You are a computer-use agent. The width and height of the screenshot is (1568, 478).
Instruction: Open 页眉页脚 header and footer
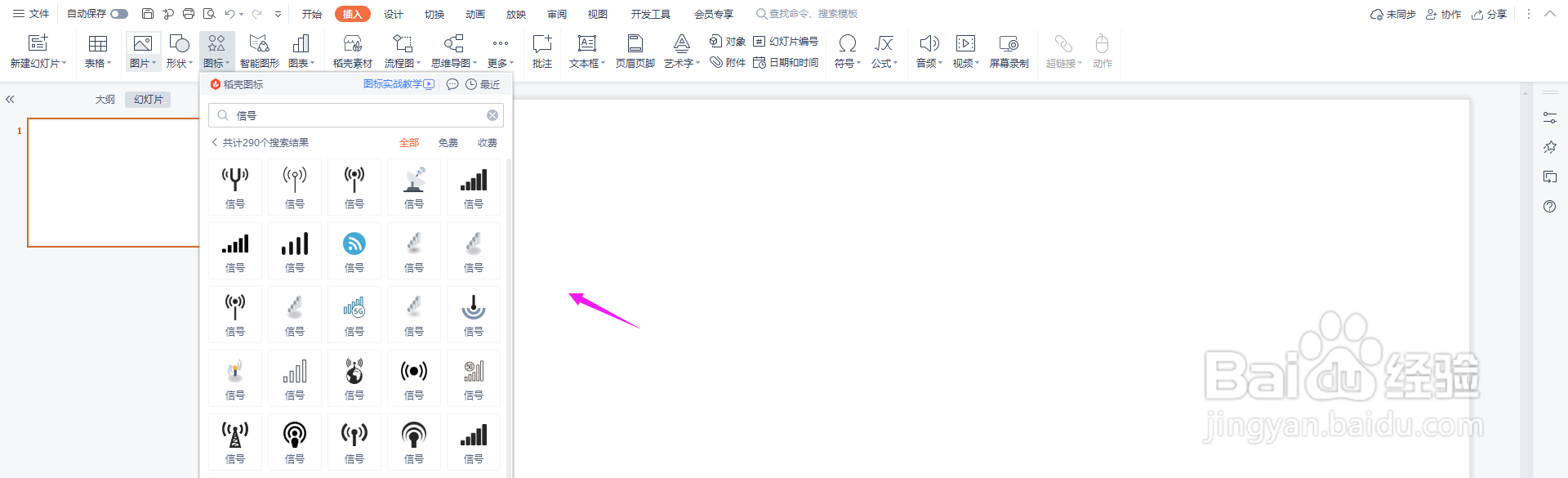635,51
